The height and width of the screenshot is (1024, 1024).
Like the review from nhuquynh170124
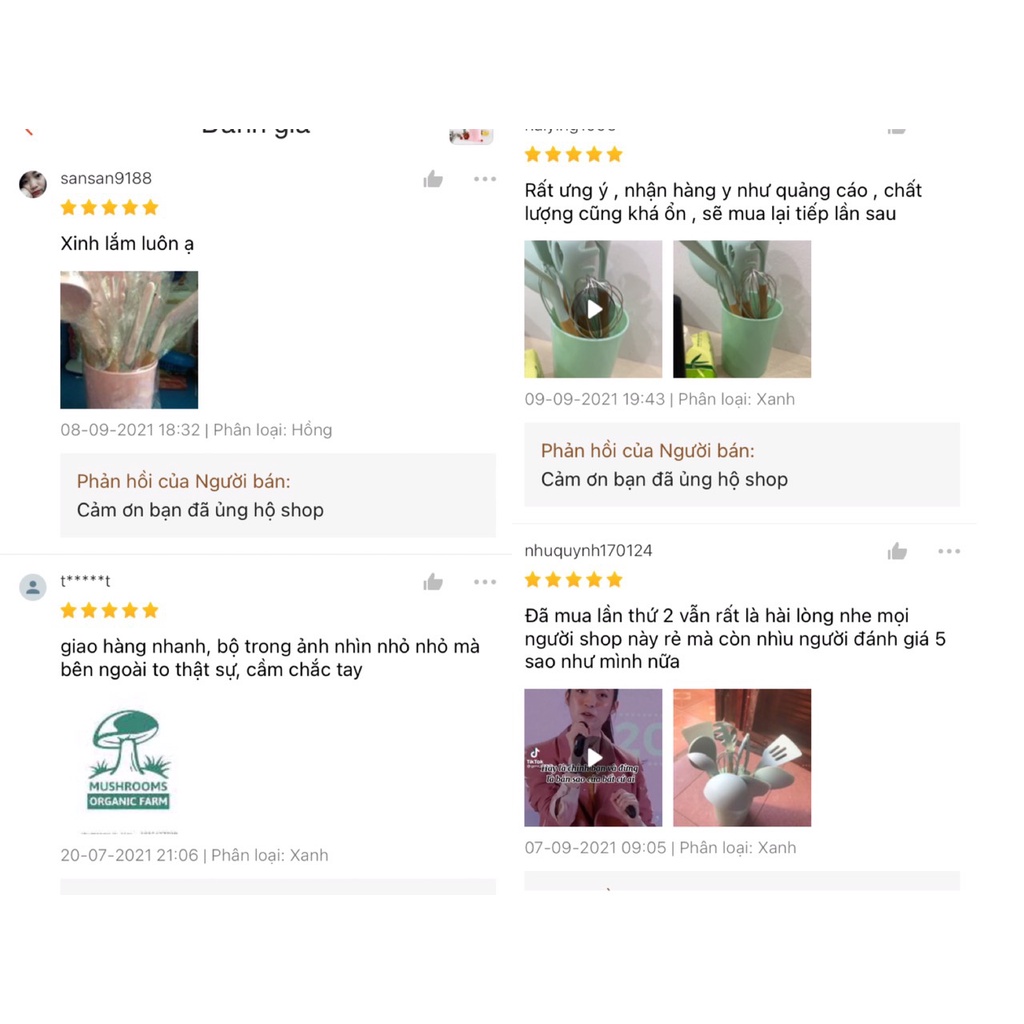(x=897, y=551)
